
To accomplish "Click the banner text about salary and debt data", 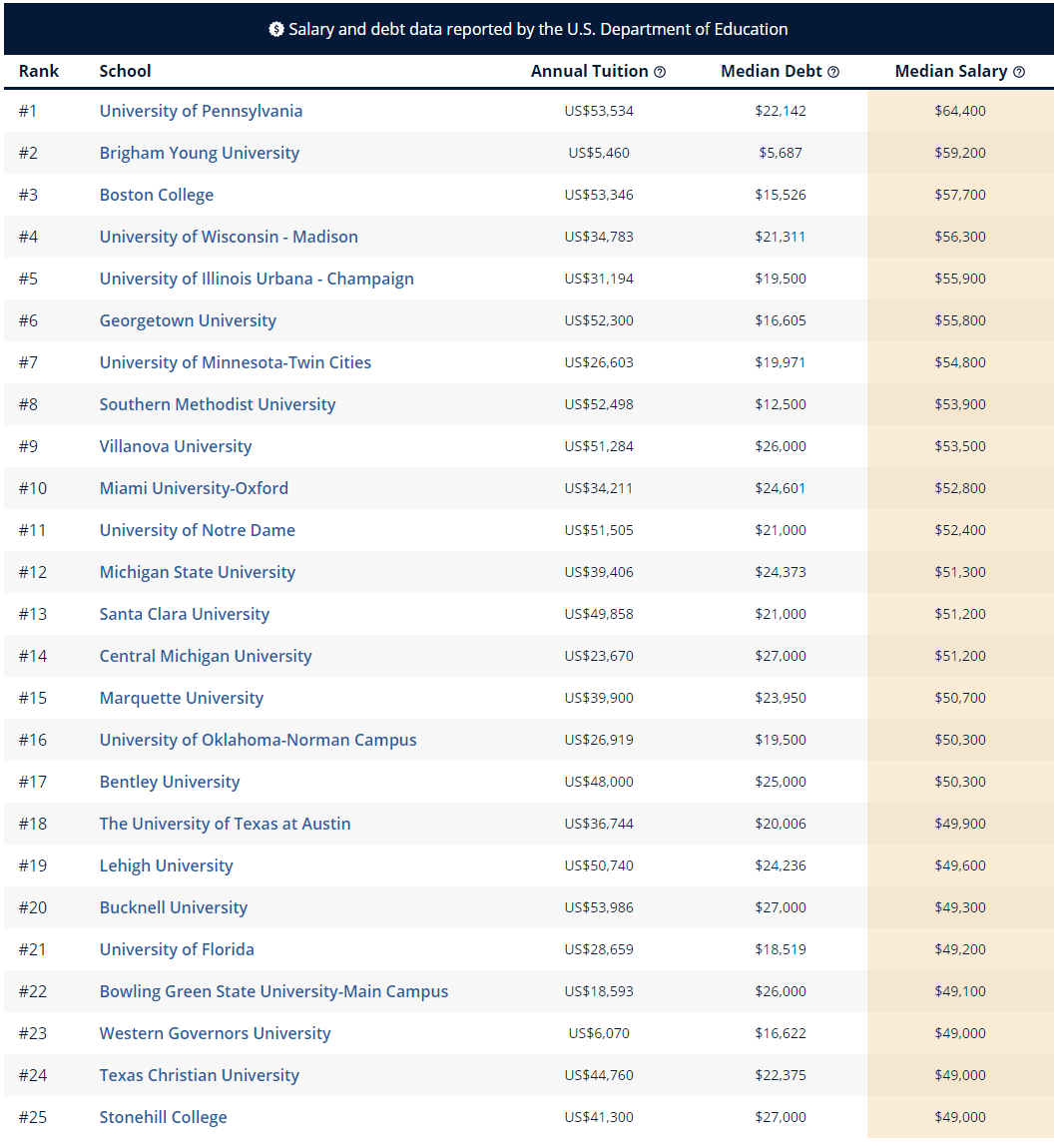I will click(538, 29).
